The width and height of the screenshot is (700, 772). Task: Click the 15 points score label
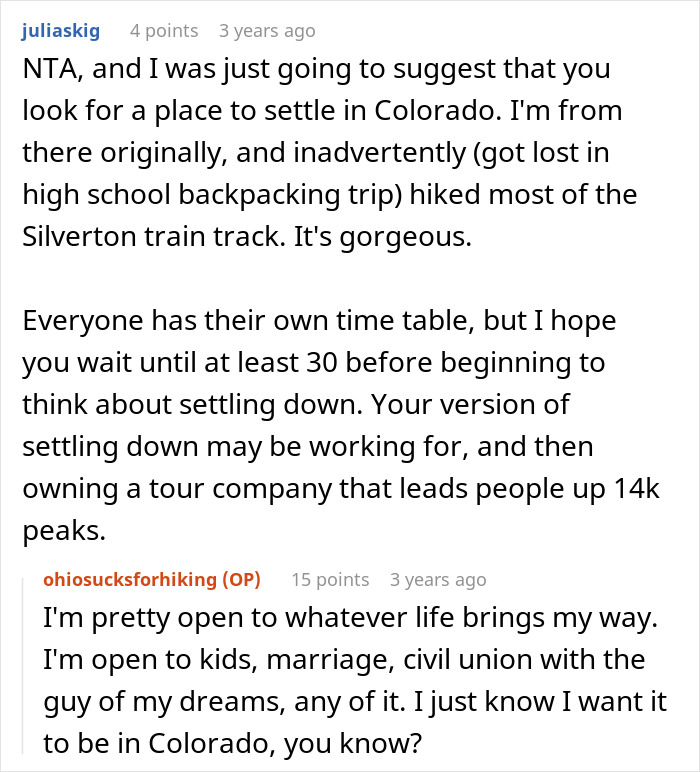[x=330, y=580]
